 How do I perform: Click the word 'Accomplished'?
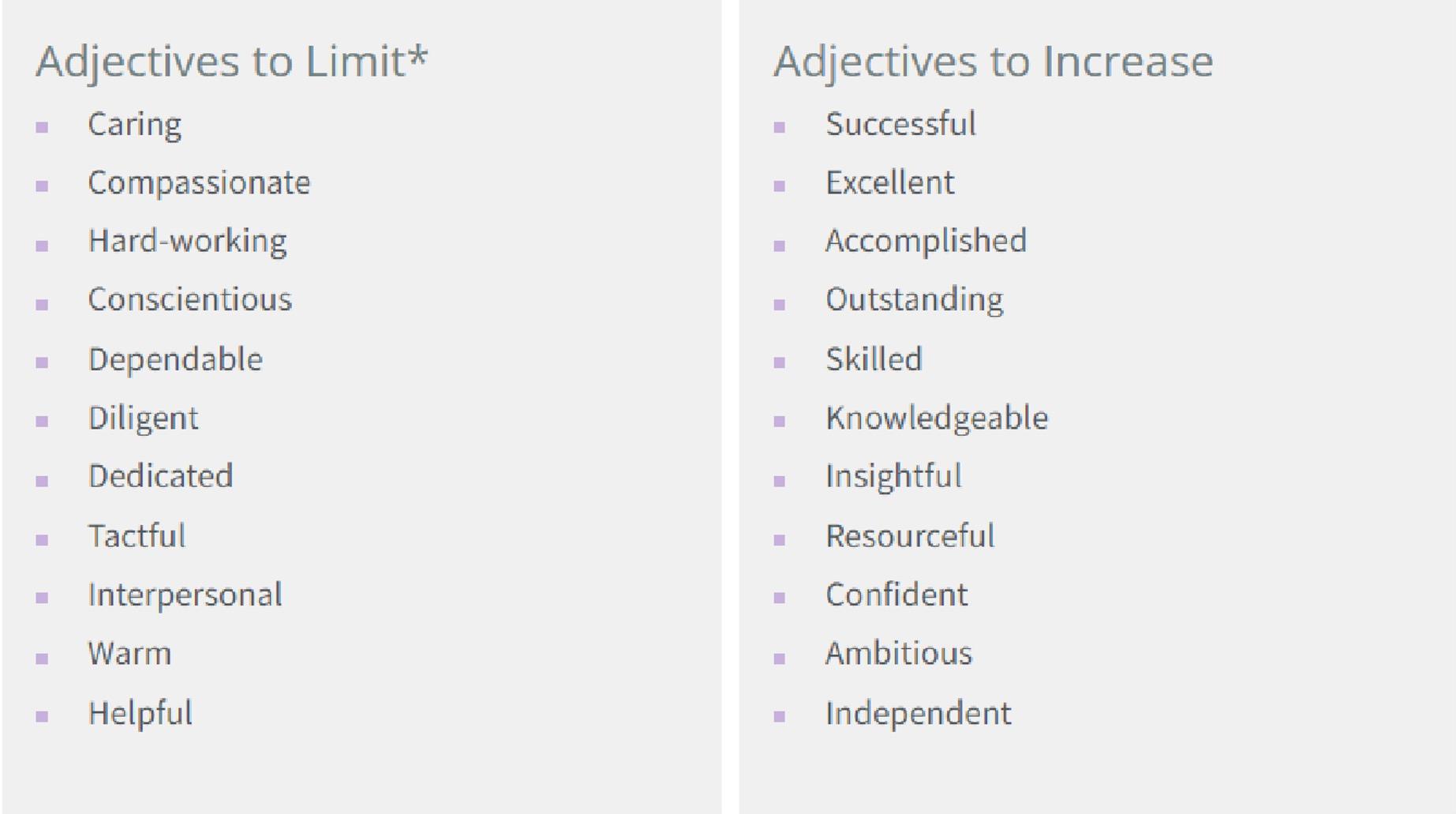pyautogui.click(x=926, y=242)
